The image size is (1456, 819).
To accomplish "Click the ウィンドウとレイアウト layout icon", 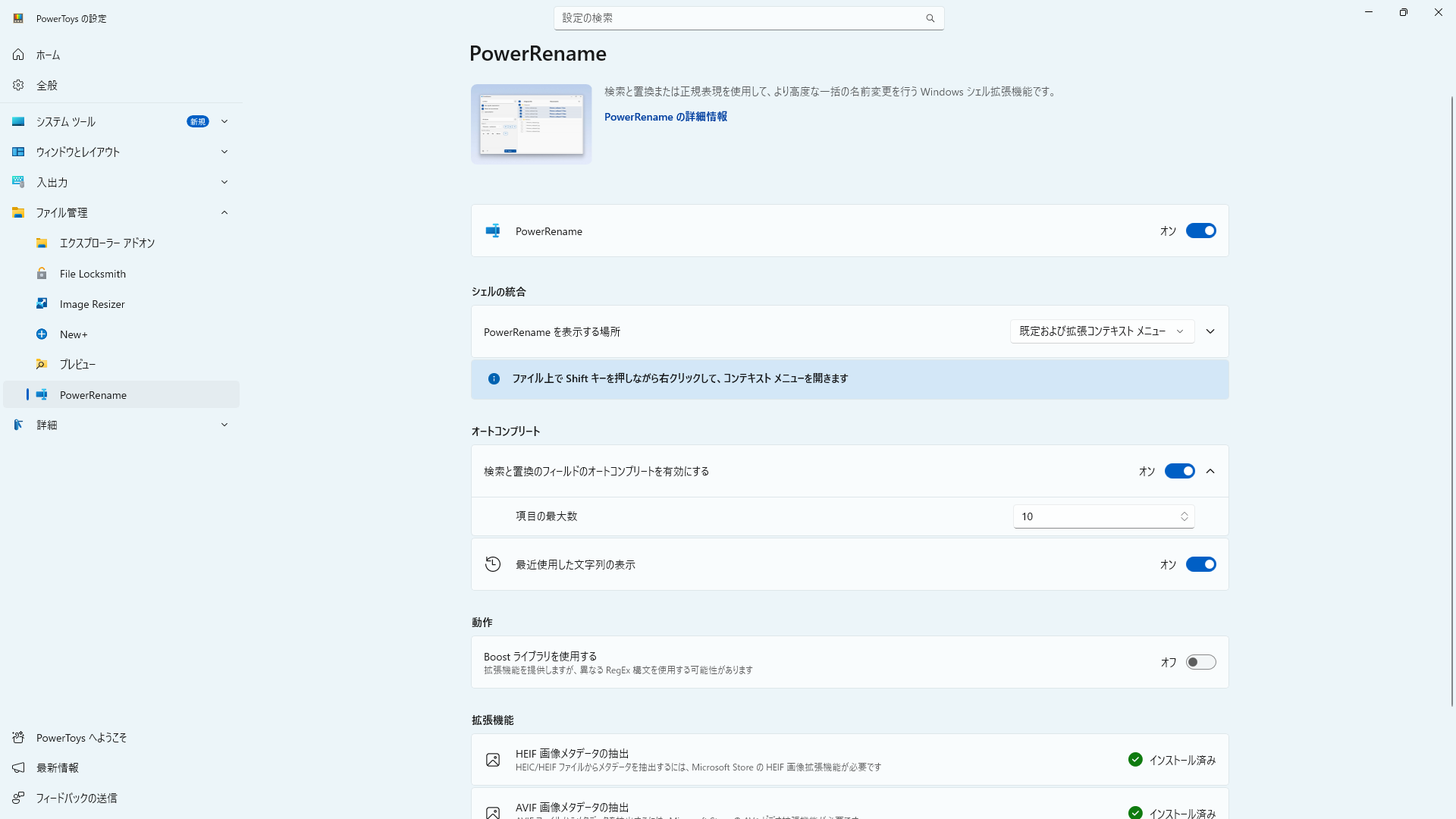I will click(x=18, y=152).
